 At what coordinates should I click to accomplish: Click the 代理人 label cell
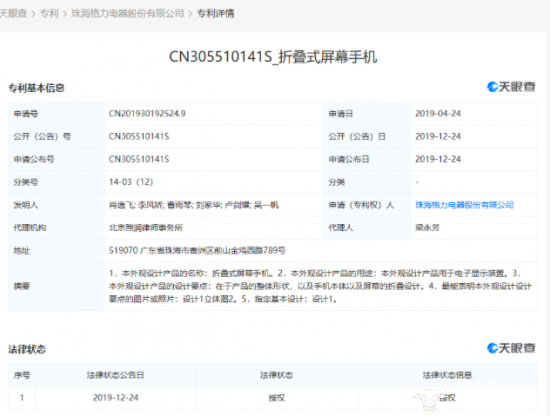[x=367, y=228]
